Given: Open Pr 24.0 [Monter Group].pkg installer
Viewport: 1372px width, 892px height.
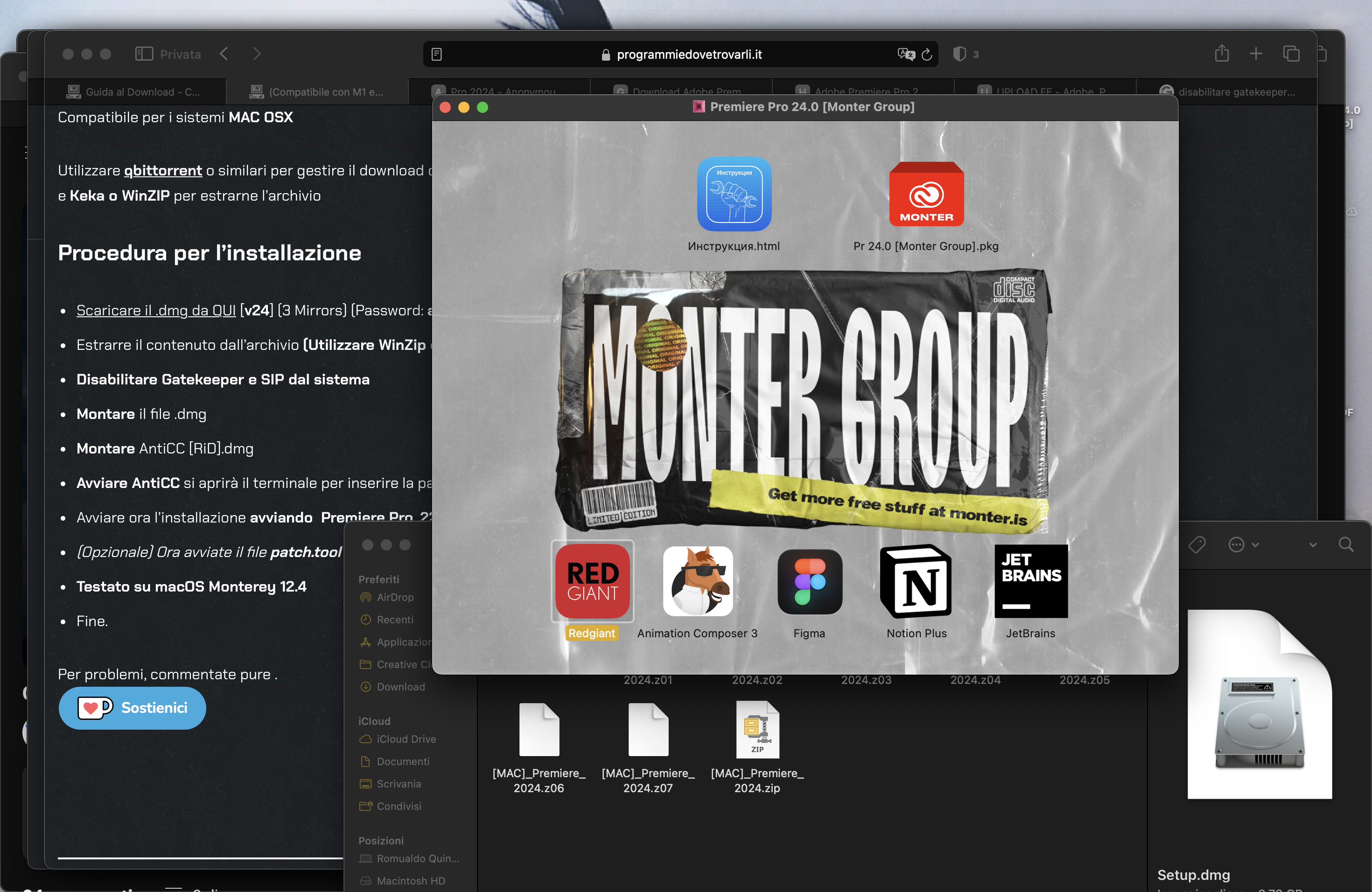Looking at the screenshot, I should pos(926,194).
